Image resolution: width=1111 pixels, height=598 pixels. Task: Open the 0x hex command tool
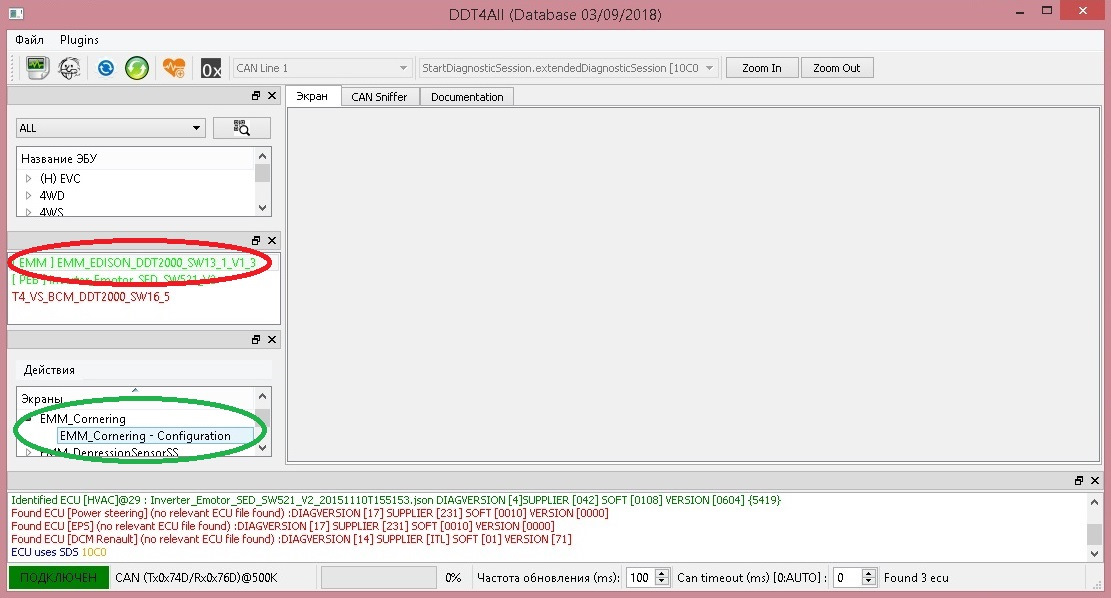coord(211,69)
